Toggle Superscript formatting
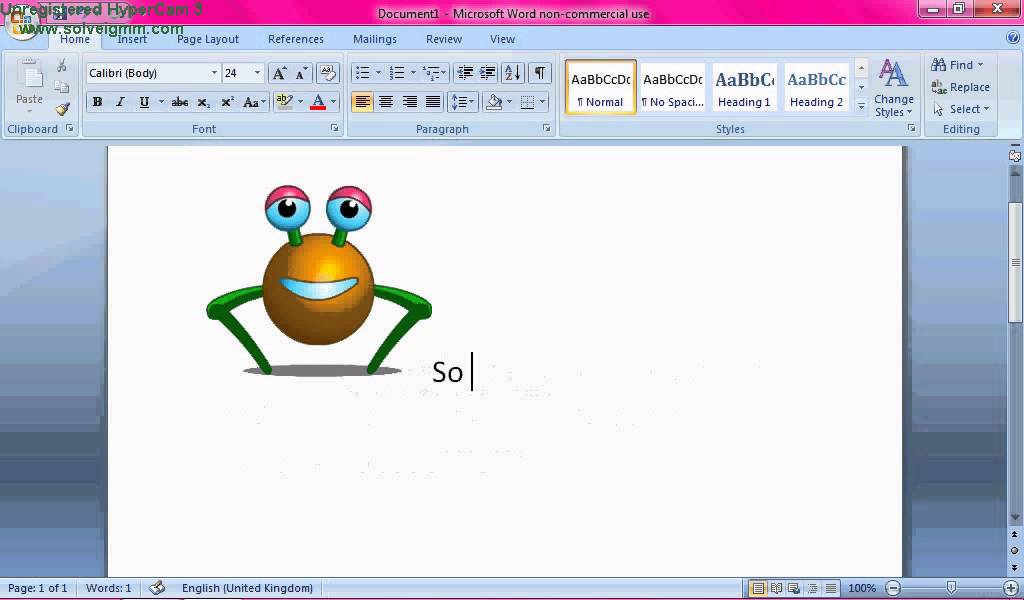Viewport: 1024px width, 600px height. point(227,102)
